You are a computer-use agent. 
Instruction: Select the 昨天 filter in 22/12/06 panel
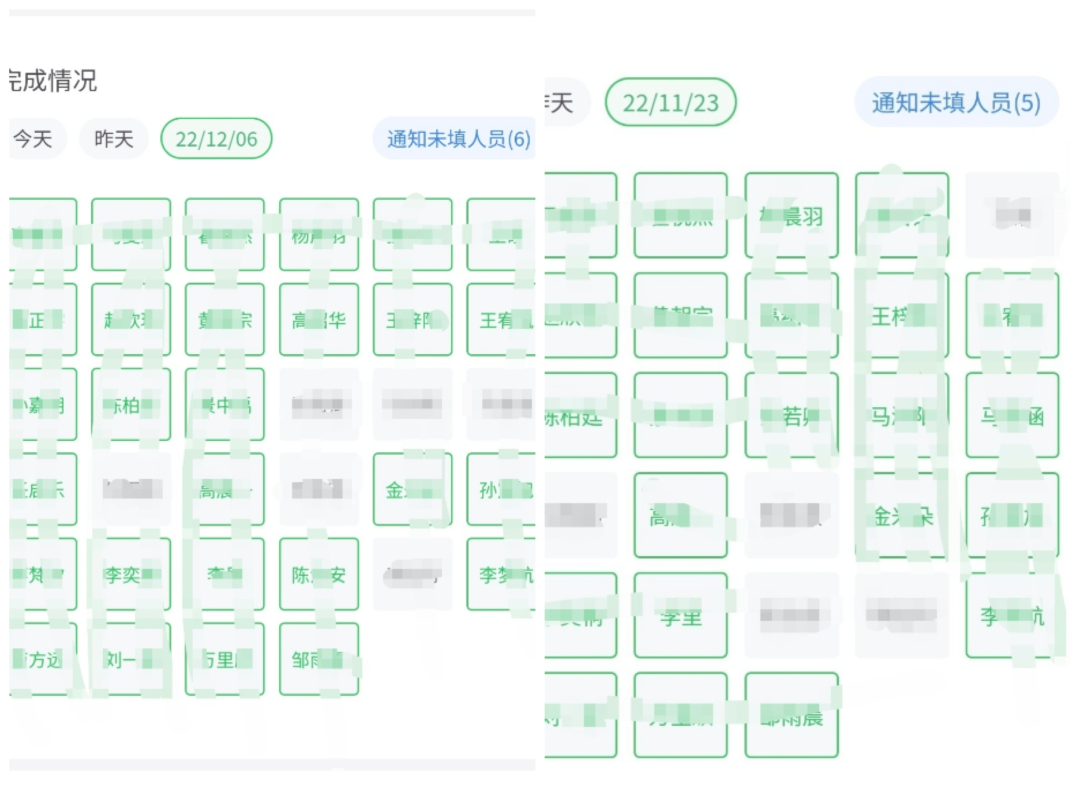click(x=114, y=139)
